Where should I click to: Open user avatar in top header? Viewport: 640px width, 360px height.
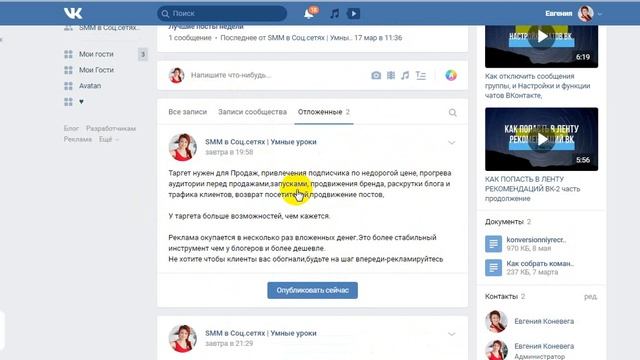(585, 13)
